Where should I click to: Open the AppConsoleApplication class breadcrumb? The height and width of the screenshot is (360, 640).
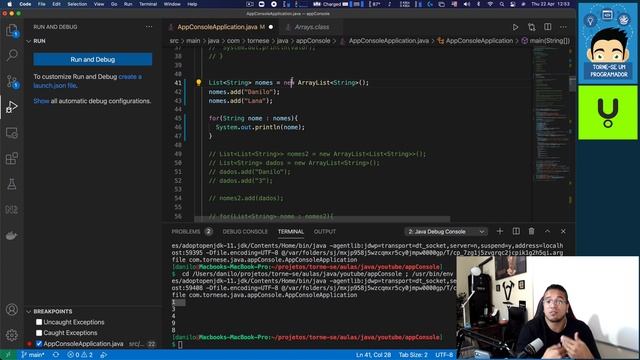(x=479, y=41)
